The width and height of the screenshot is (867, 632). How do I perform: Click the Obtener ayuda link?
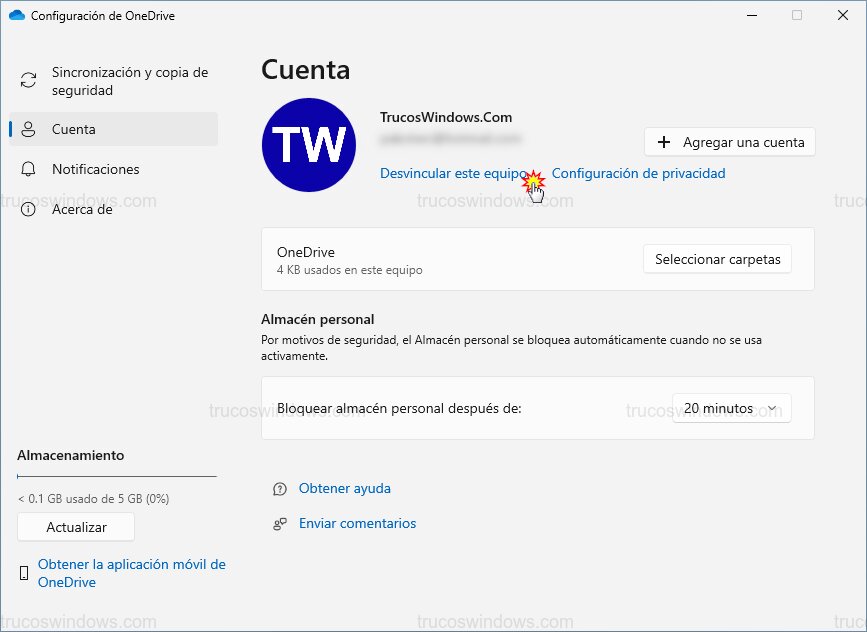point(345,489)
